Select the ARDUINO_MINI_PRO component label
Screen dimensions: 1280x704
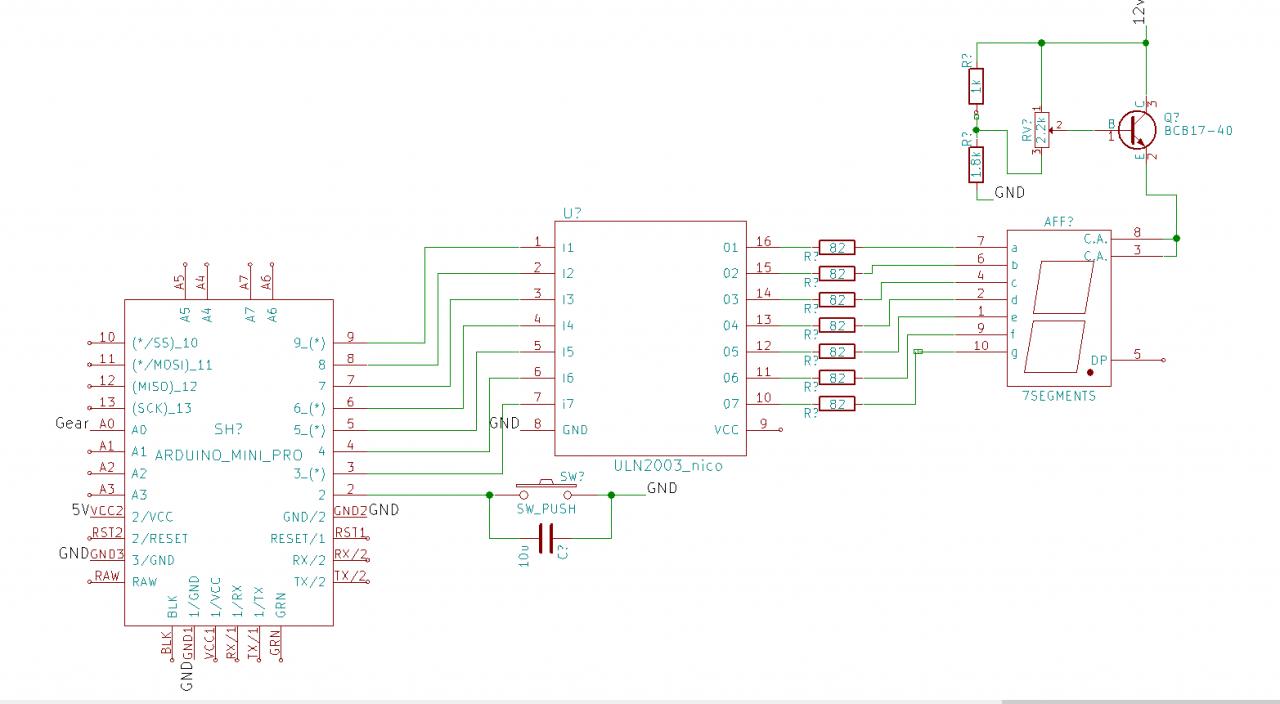tap(229, 454)
